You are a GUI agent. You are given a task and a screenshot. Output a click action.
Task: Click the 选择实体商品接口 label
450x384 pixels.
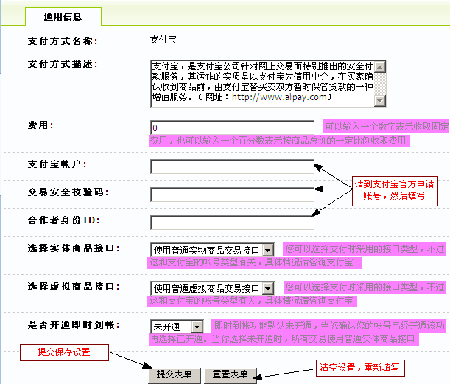(x=74, y=248)
